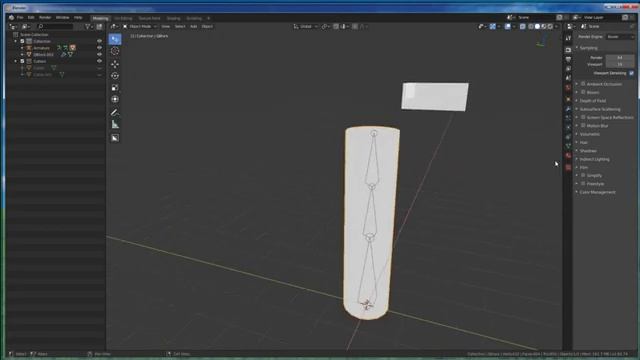Open Global transform orientation dropdown
Viewport: 640px width, 360px height.
pyautogui.click(x=306, y=27)
